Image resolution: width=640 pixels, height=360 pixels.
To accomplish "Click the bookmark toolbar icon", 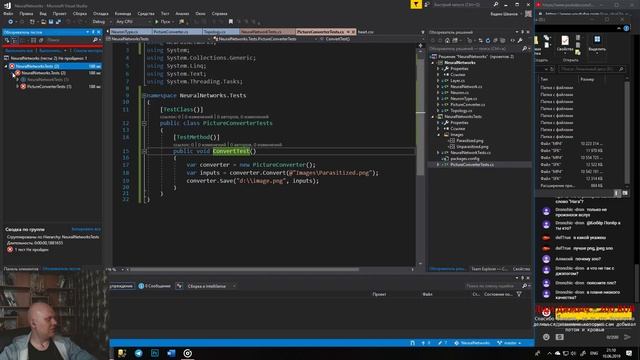I will pyautogui.click(x=231, y=22).
